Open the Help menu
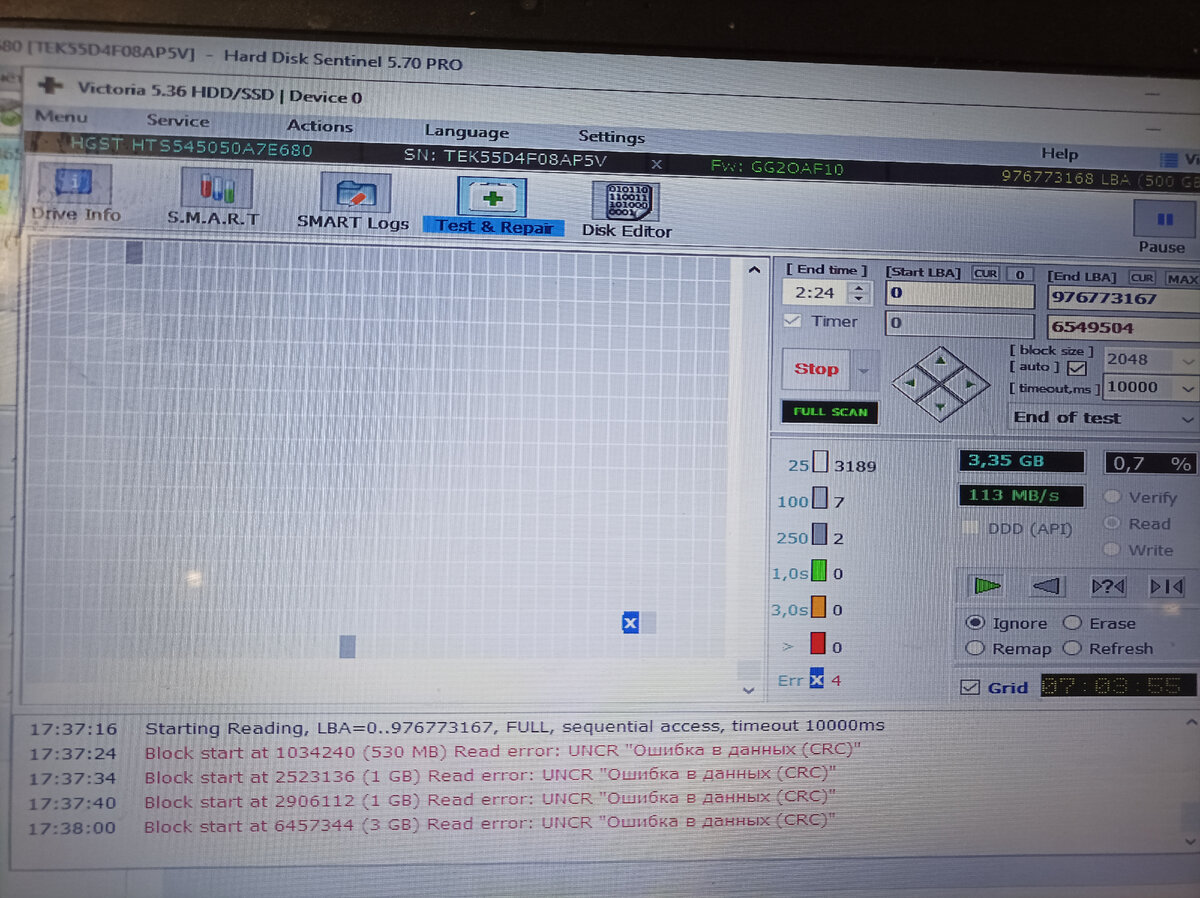The image size is (1200, 898). tap(1059, 154)
